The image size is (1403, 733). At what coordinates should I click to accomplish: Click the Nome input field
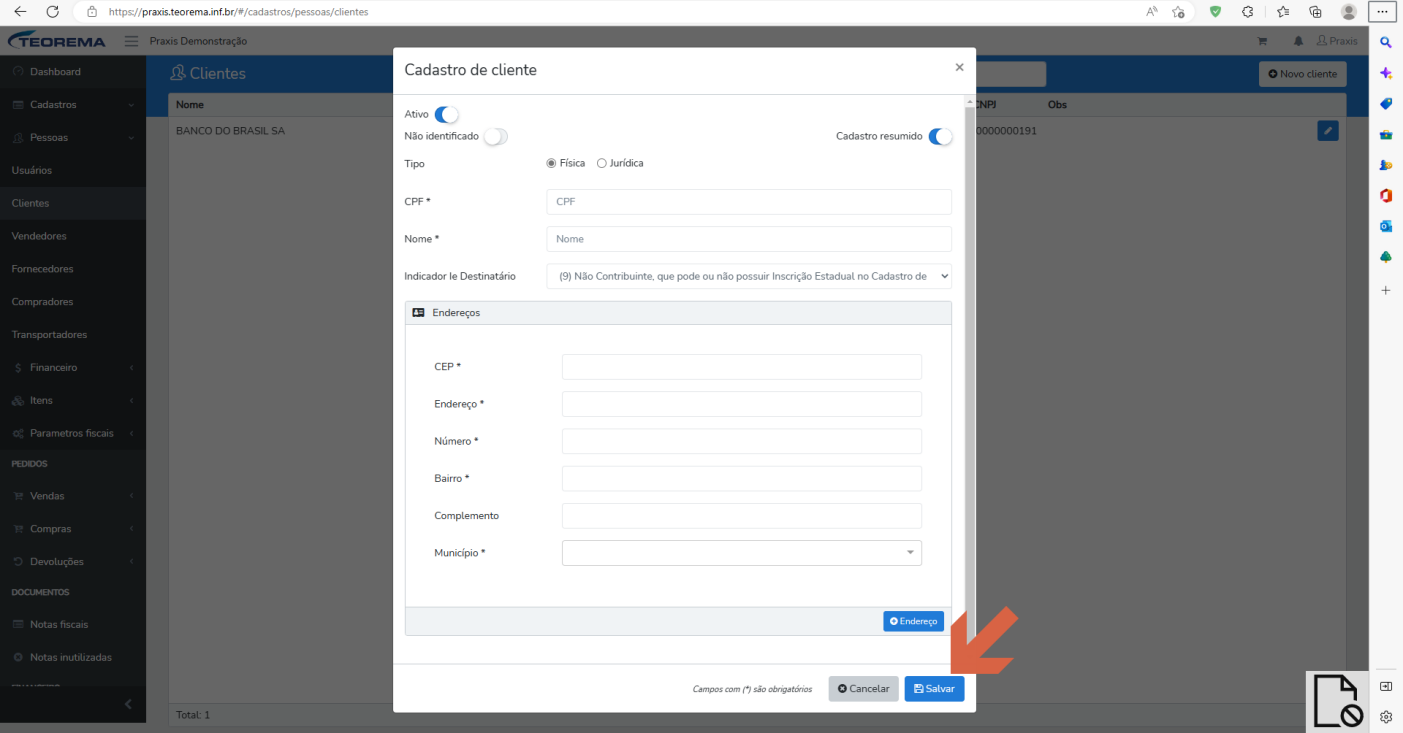click(x=749, y=239)
